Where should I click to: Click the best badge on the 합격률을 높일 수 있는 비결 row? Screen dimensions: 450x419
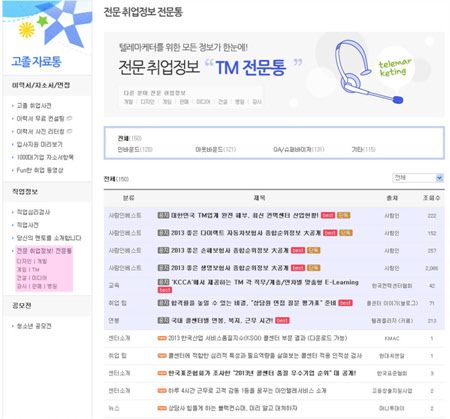click(x=345, y=303)
